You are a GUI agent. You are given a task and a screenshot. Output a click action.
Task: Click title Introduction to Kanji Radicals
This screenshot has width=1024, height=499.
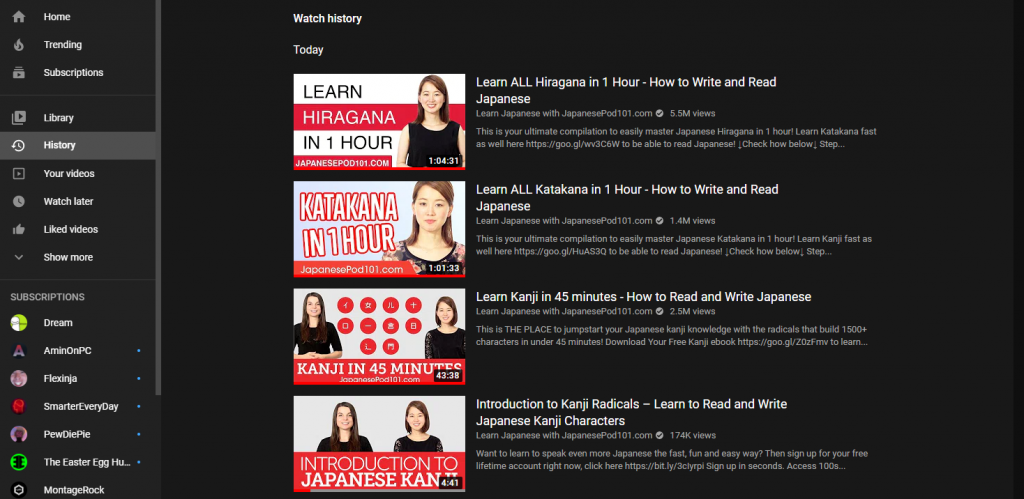coord(632,412)
